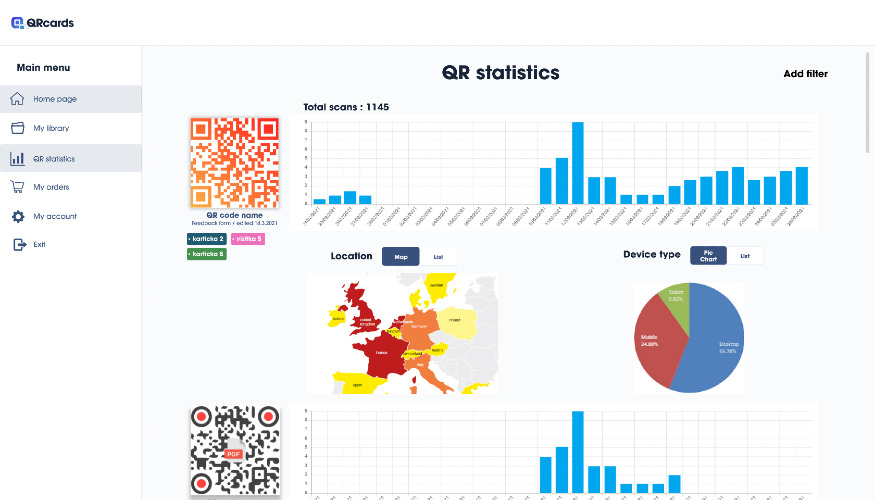The width and height of the screenshot is (875, 500).
Task: Click Add filter
Action: click(805, 74)
